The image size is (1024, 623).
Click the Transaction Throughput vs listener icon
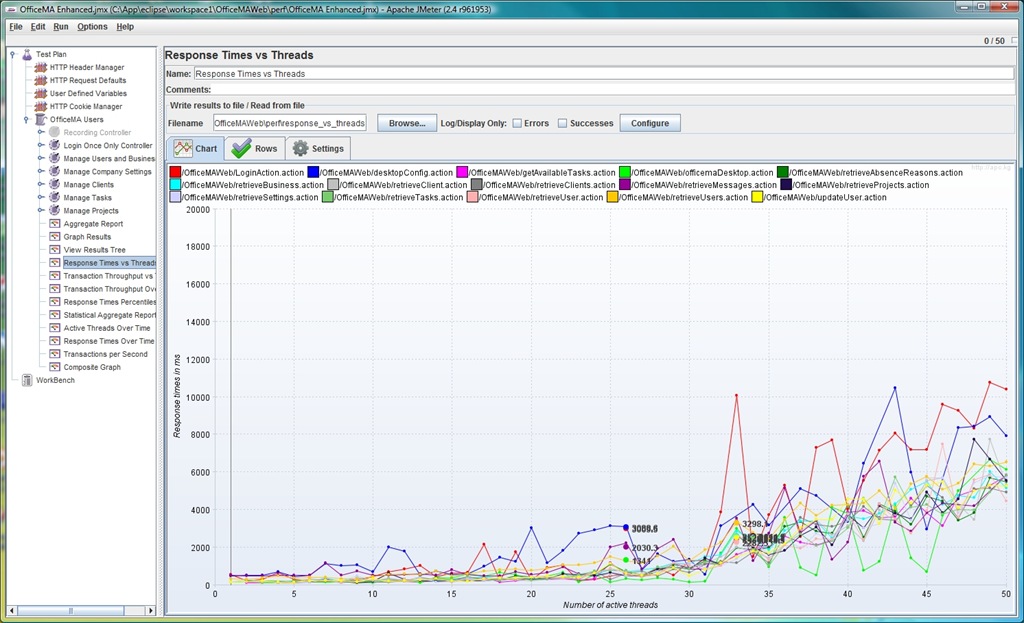pyautogui.click(x=55, y=276)
